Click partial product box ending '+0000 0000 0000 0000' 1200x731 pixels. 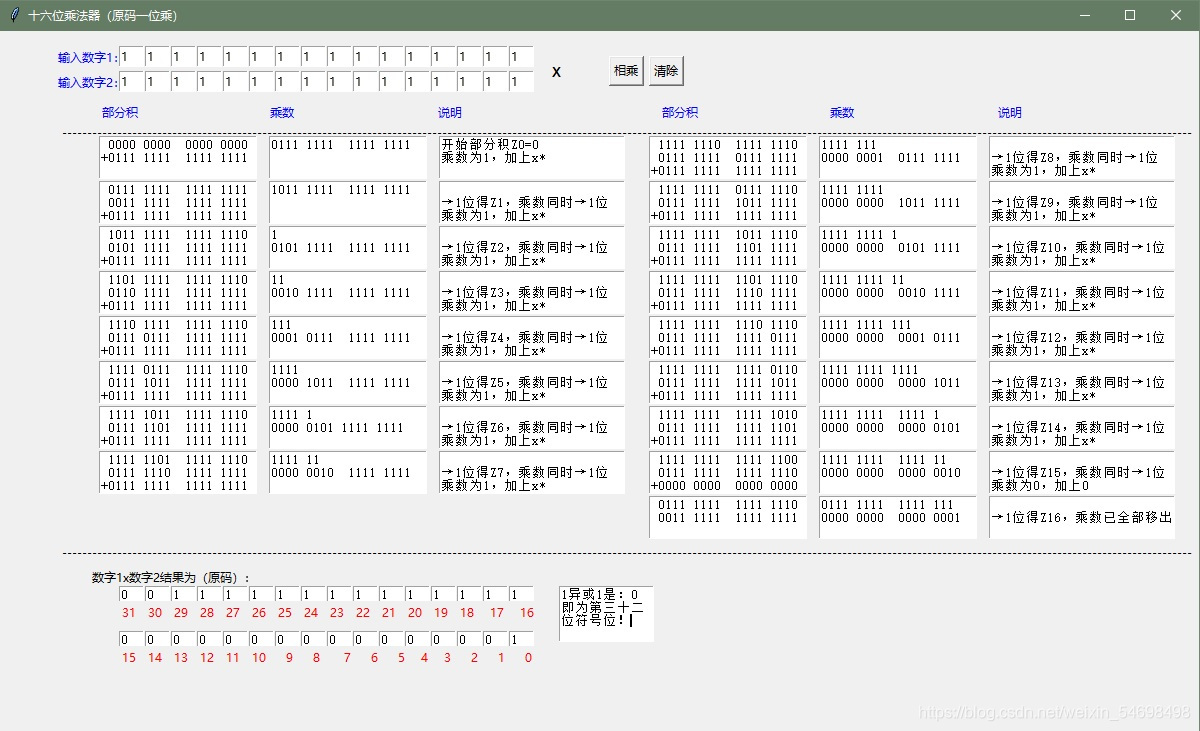[x=728, y=473]
